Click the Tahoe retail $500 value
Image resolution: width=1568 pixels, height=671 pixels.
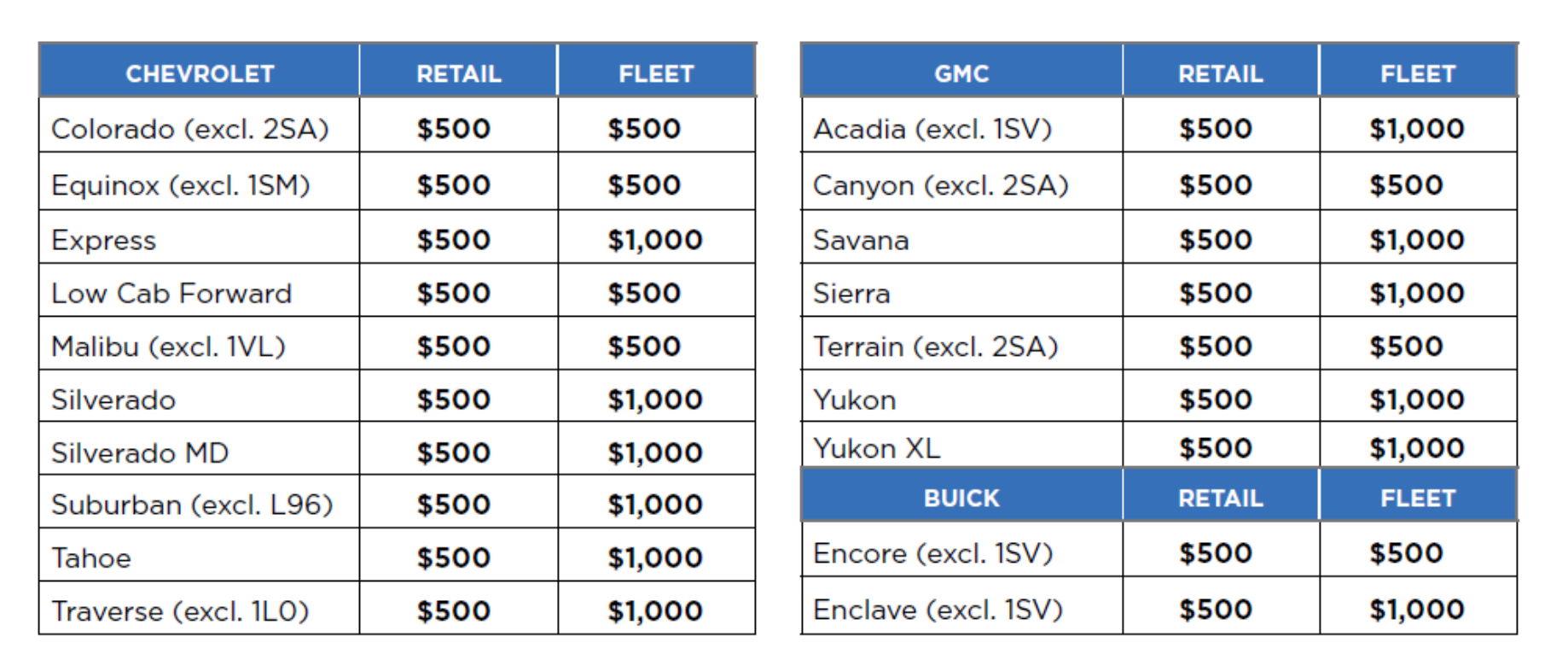pyautogui.click(x=453, y=558)
